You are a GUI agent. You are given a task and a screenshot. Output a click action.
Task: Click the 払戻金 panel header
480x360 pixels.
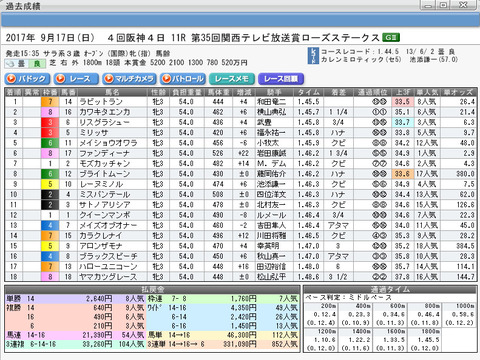pyautogui.click(x=152, y=289)
